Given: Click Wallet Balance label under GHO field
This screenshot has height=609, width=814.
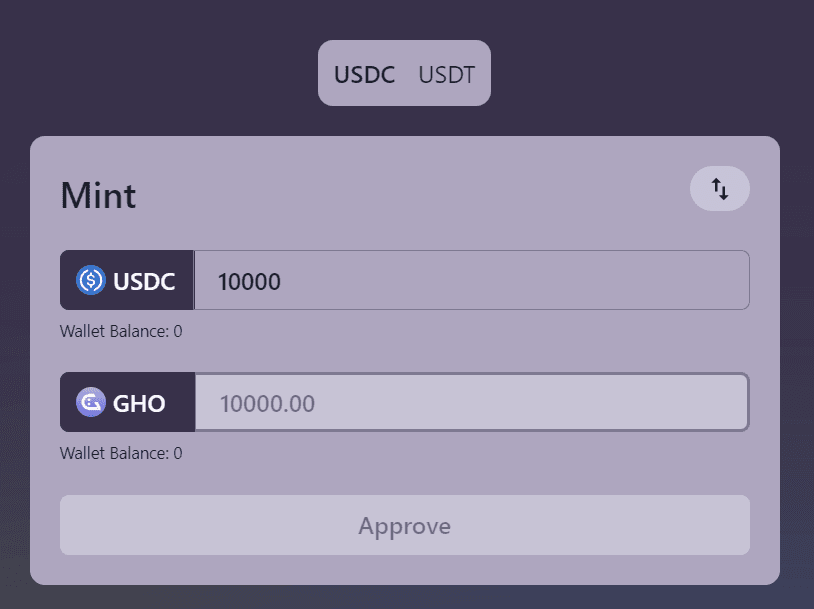Looking at the screenshot, I should pos(115,453).
